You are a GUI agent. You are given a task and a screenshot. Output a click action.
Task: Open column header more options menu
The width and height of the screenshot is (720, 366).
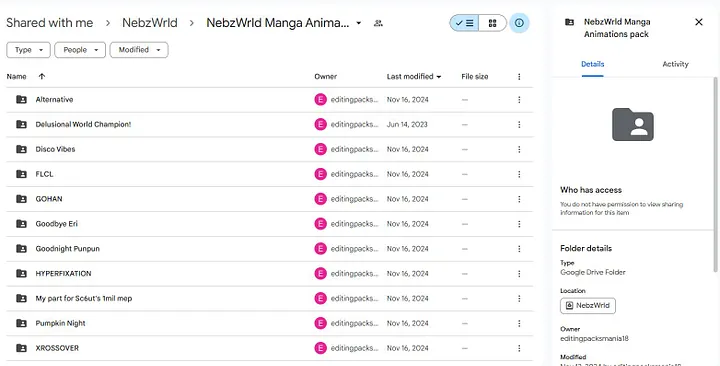(x=519, y=77)
